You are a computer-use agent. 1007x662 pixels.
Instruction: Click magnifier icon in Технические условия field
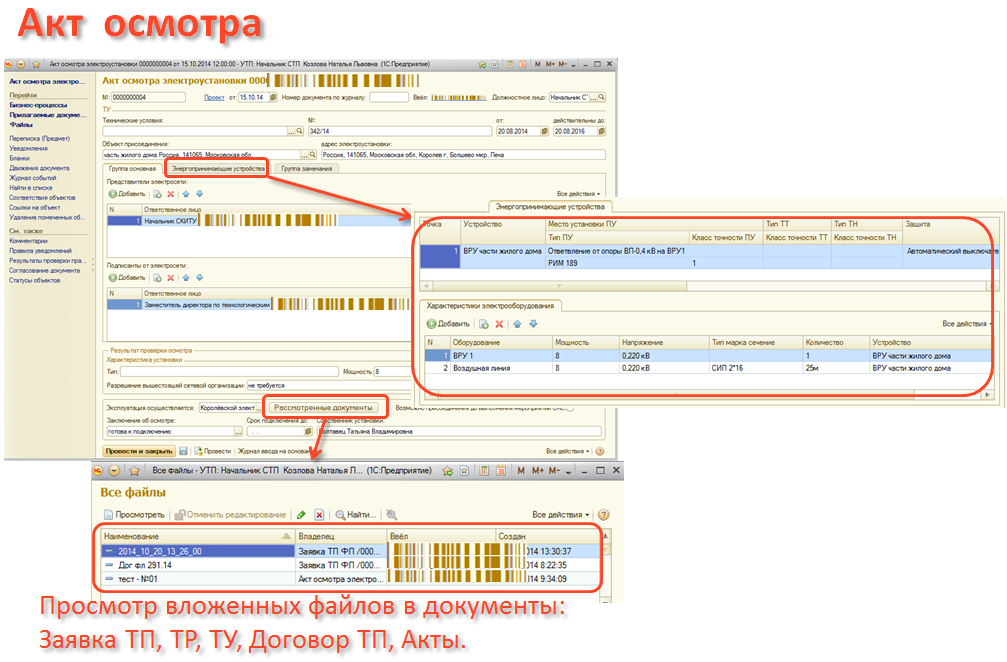(x=299, y=131)
